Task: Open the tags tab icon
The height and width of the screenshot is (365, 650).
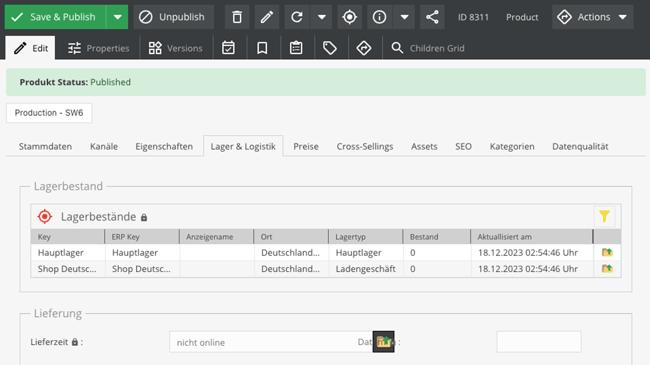Action: pos(330,48)
